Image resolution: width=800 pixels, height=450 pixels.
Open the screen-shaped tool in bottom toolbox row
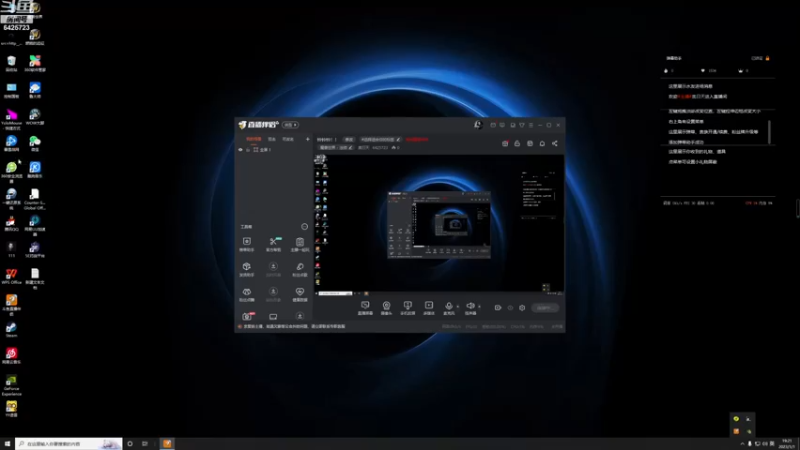tap(273, 317)
